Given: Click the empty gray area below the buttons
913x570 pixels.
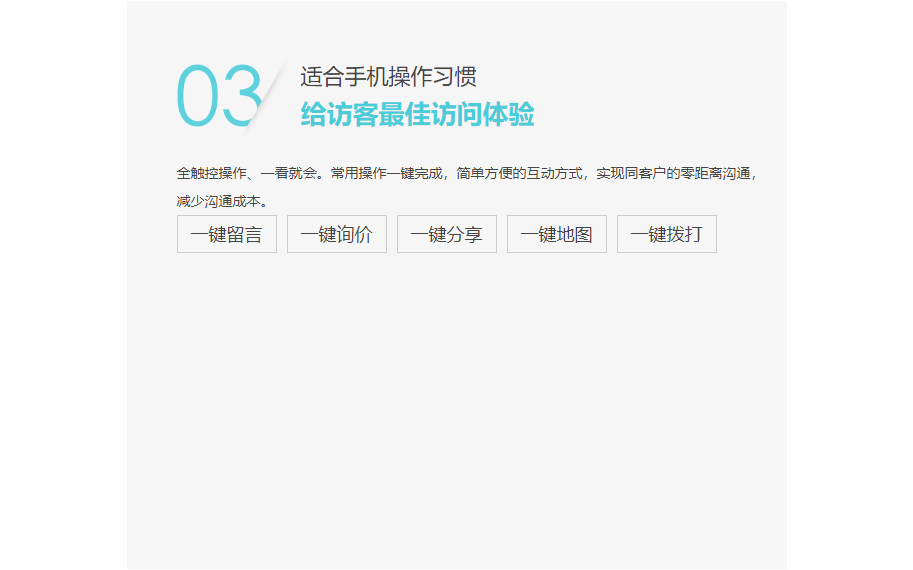Looking at the screenshot, I should [x=456, y=400].
